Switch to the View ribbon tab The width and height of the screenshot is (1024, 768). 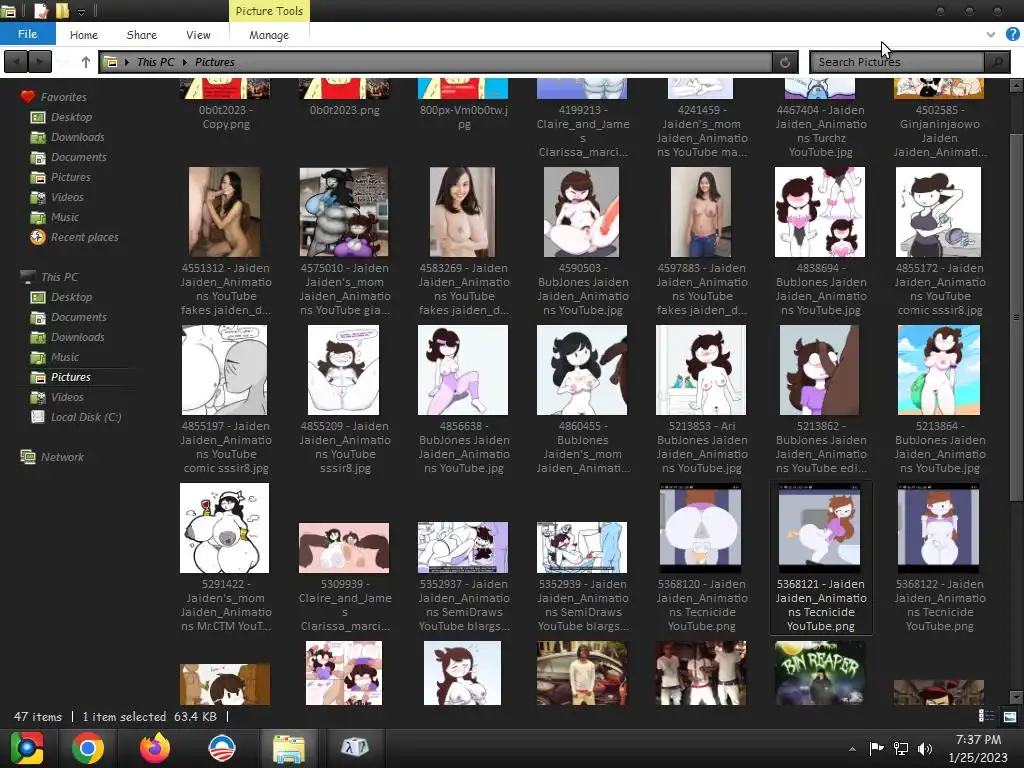pyautogui.click(x=198, y=35)
